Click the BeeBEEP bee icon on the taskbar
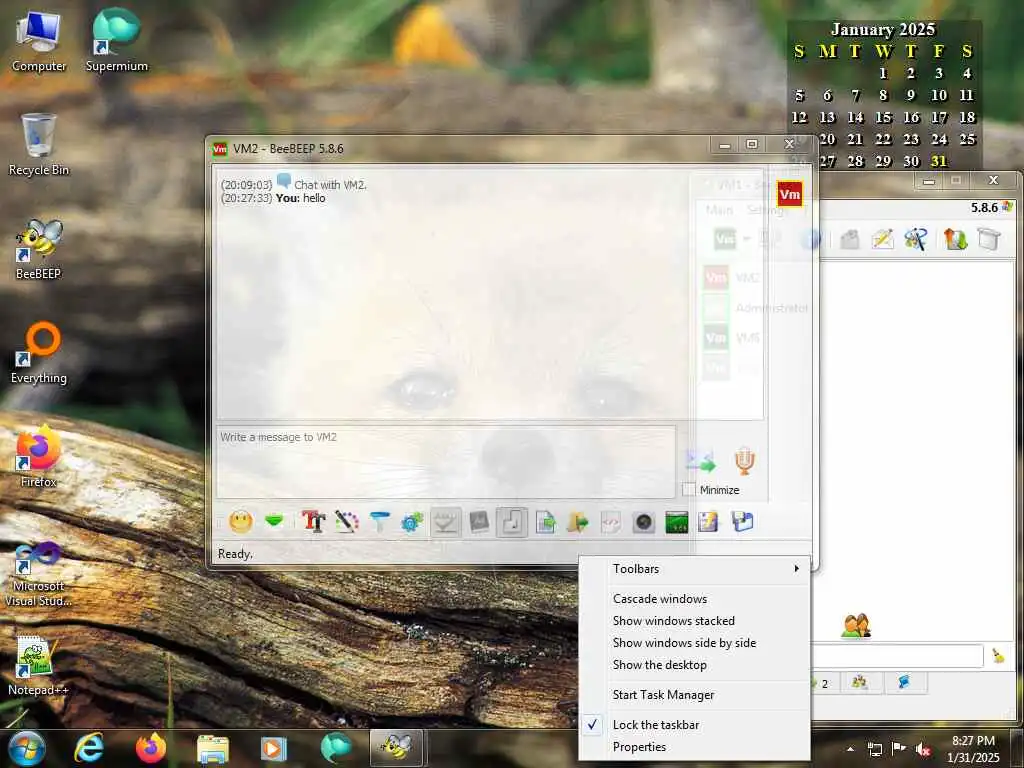Screen dimensions: 1024x768 coord(397,748)
